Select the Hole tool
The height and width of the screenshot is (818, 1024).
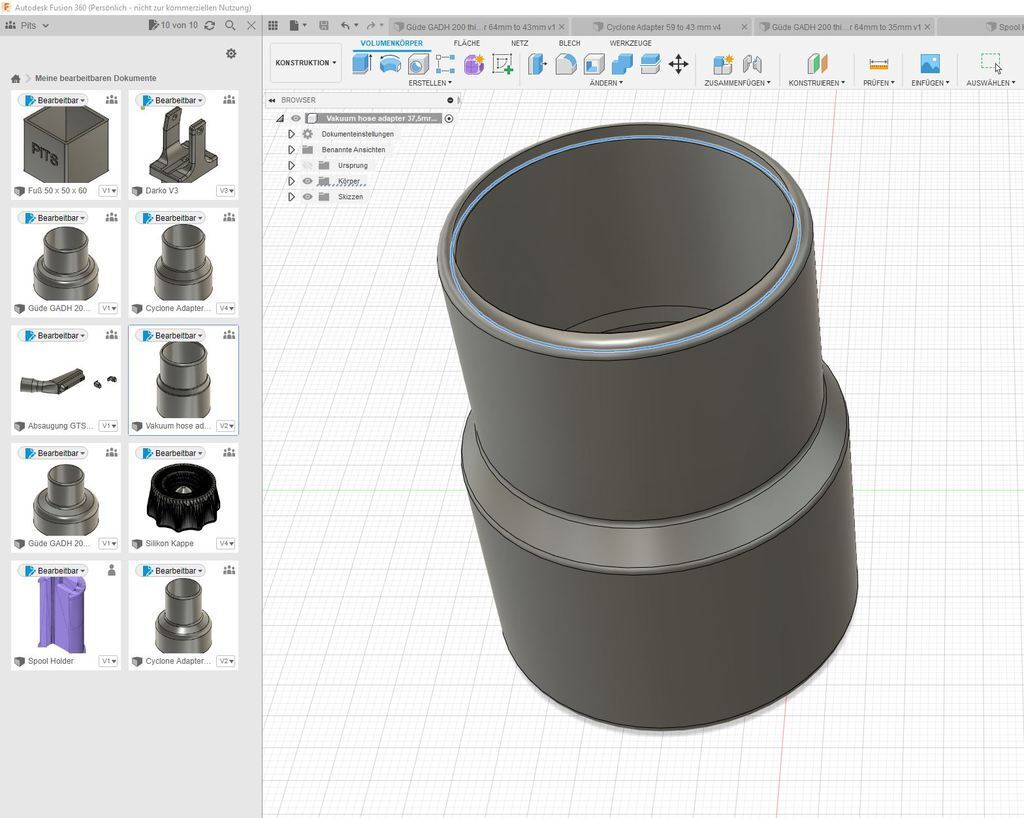416,63
